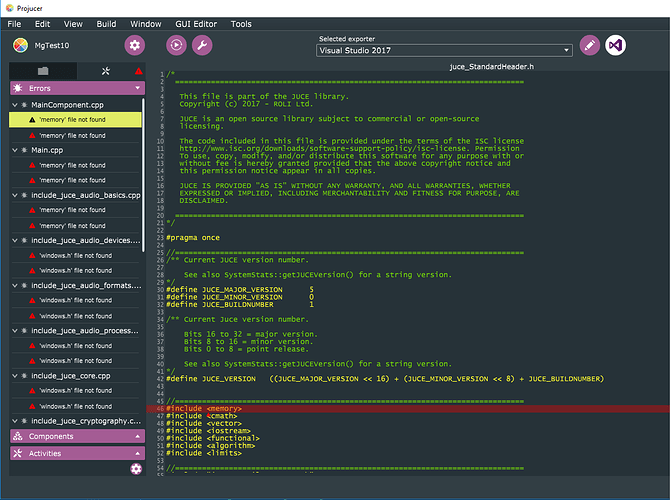Collapse the Errors panel

pyautogui.click(x=75, y=88)
